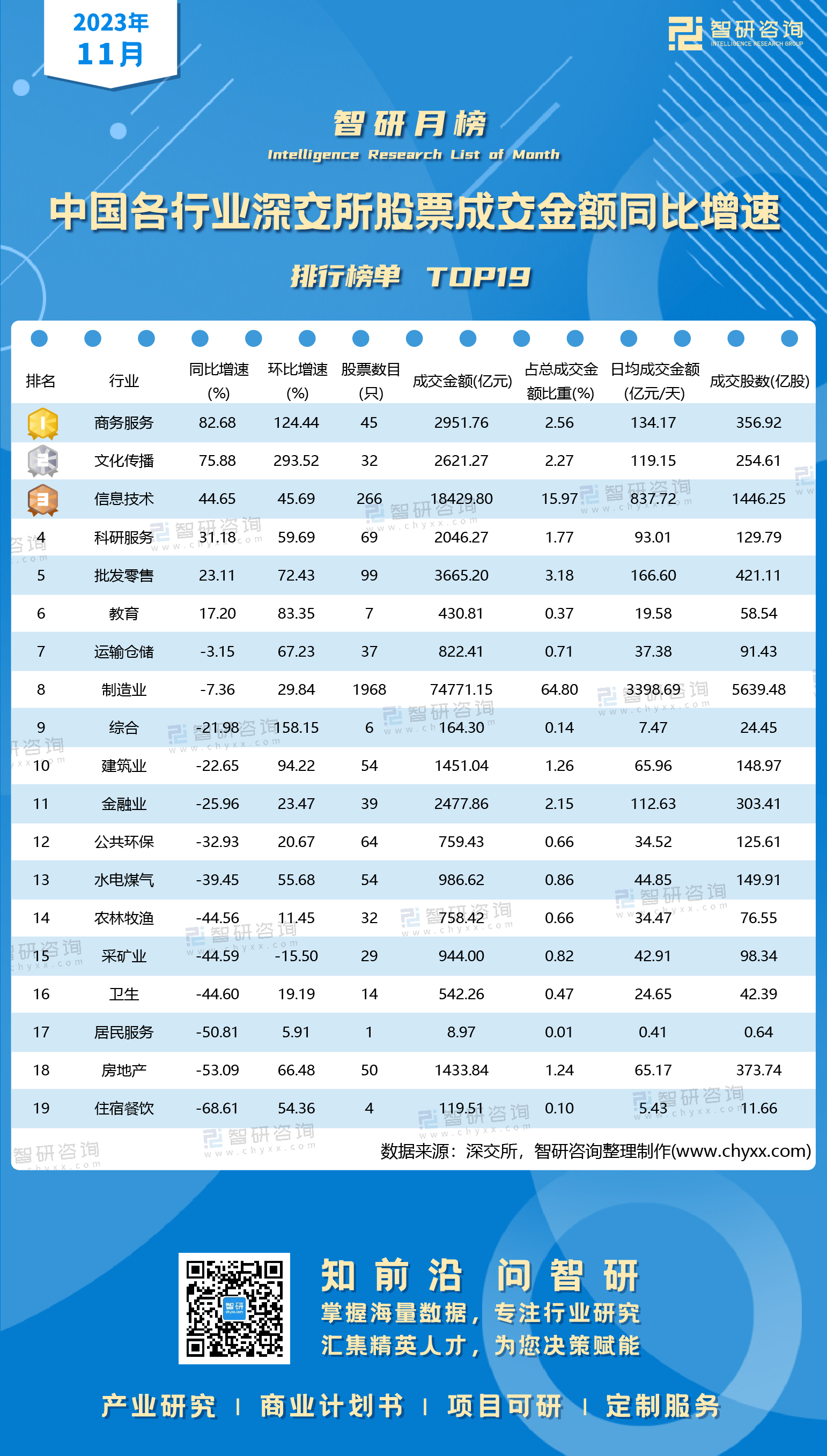Click the silver rank 2 medal
Image resolution: width=827 pixels, height=1456 pixels.
click(42, 461)
